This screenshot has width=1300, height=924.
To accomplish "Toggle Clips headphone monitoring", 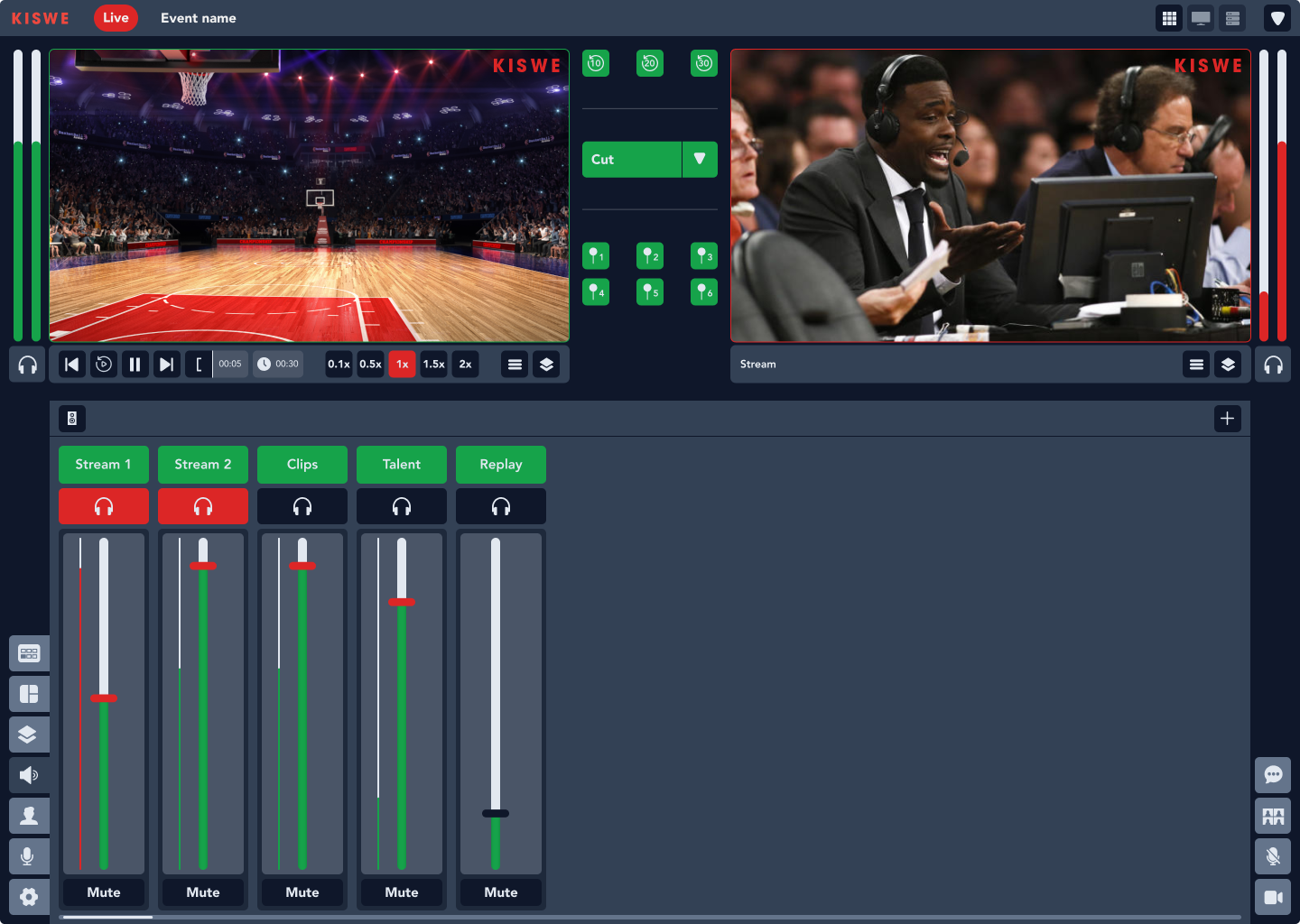I will [302, 506].
